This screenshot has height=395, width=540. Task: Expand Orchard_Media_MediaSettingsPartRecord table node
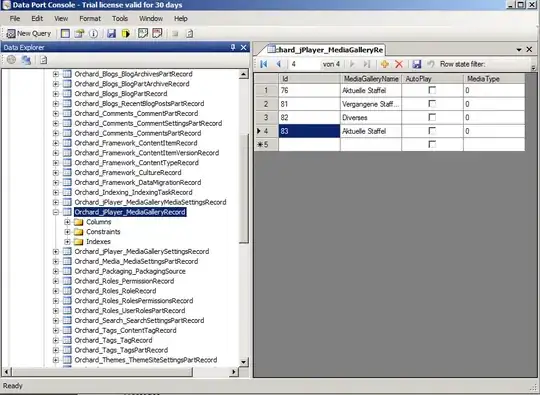(55, 261)
